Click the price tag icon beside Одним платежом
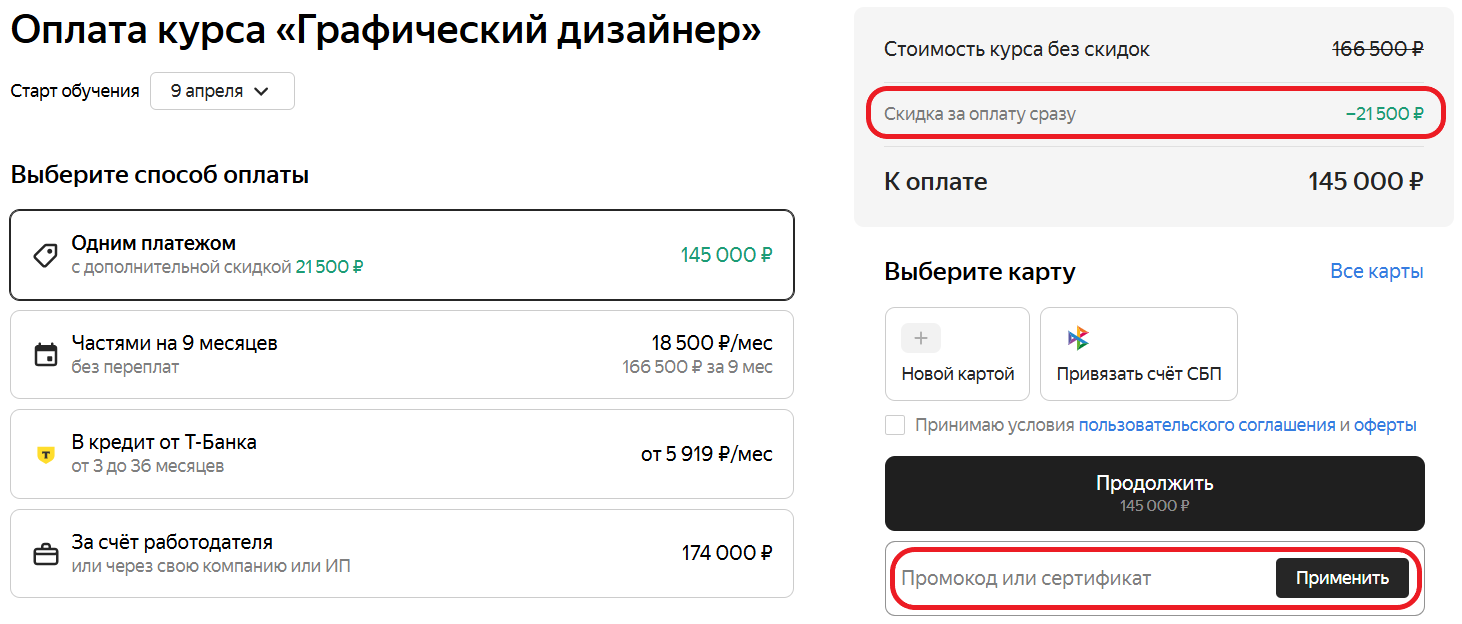 tap(45, 255)
